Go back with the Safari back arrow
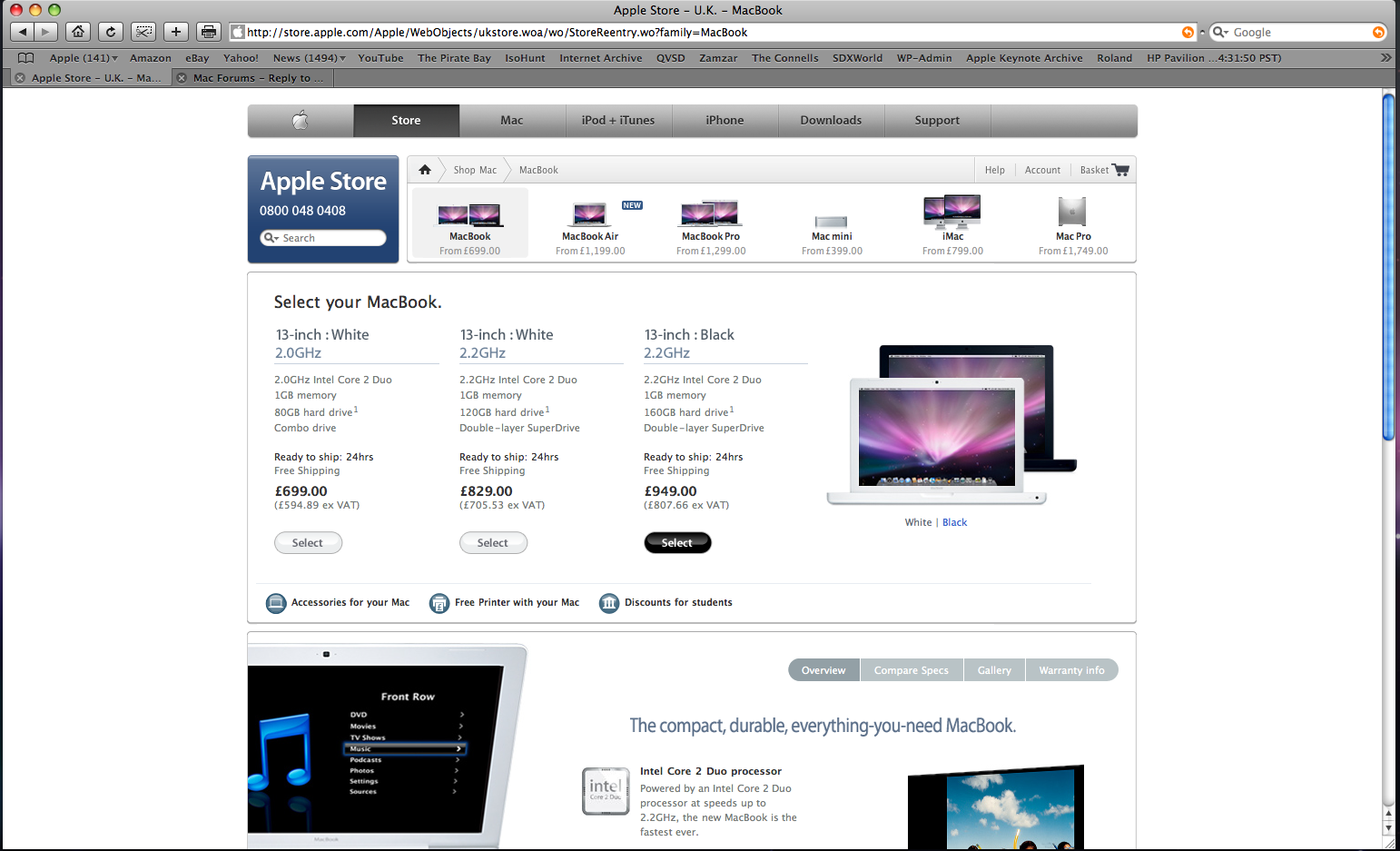This screenshot has height=851, width=1400. click(x=23, y=32)
